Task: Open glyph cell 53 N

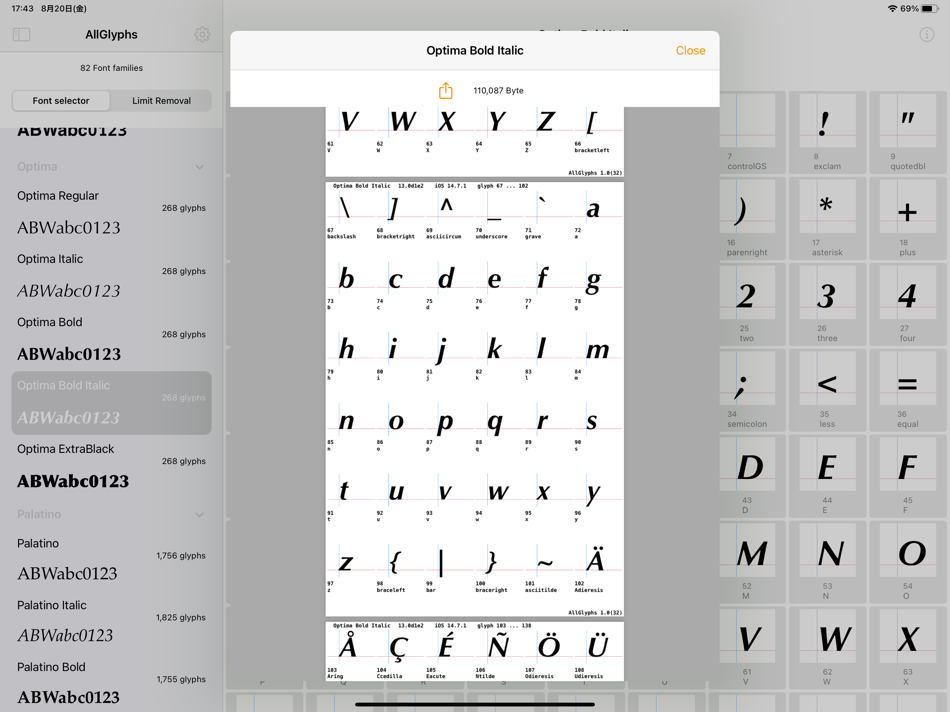Action: click(x=827, y=562)
